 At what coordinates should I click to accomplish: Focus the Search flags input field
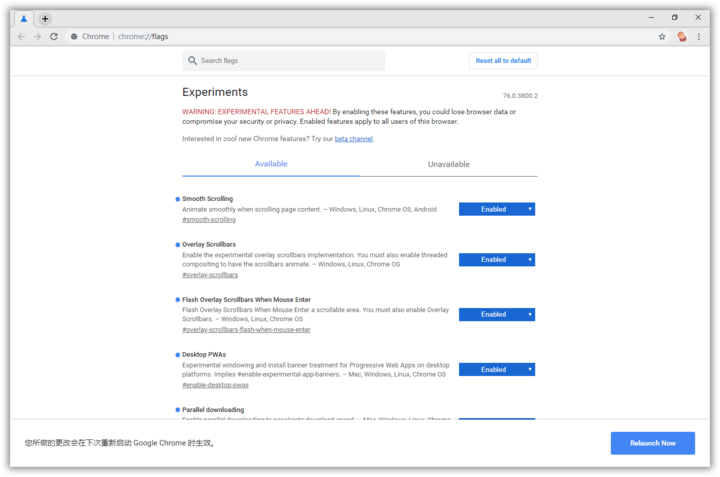(290, 61)
